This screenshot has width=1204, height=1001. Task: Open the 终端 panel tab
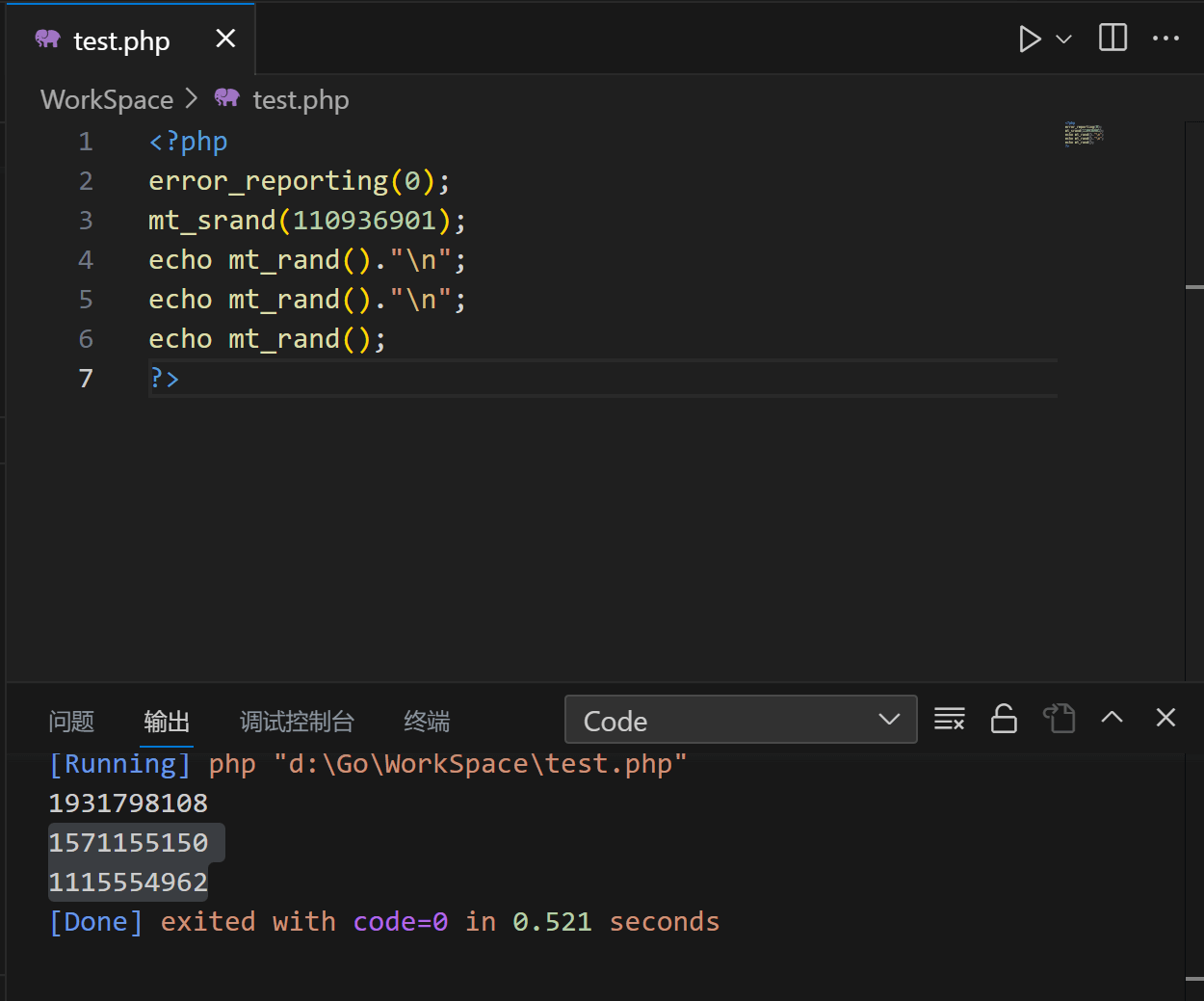point(427,722)
